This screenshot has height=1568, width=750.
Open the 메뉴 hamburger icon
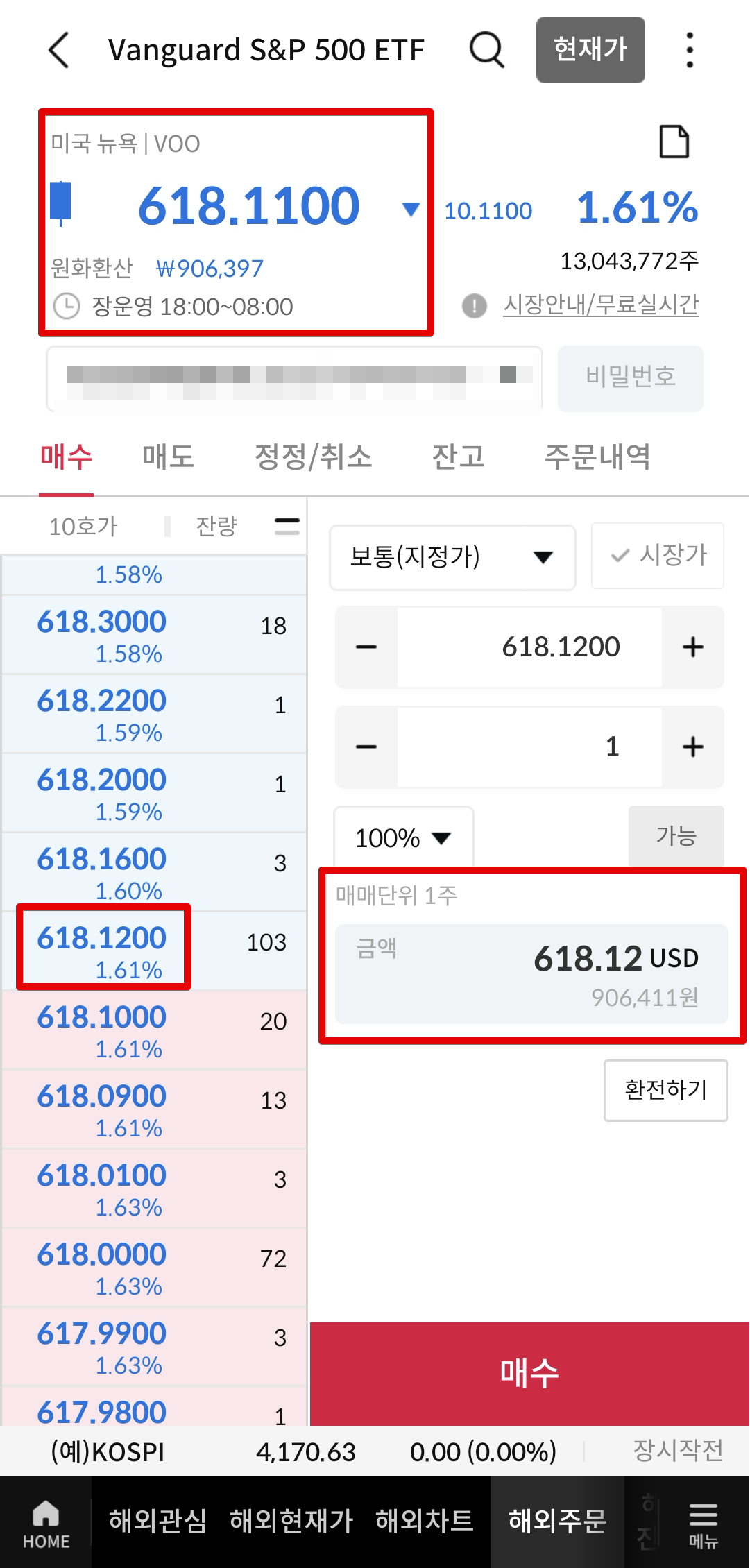[703, 1524]
